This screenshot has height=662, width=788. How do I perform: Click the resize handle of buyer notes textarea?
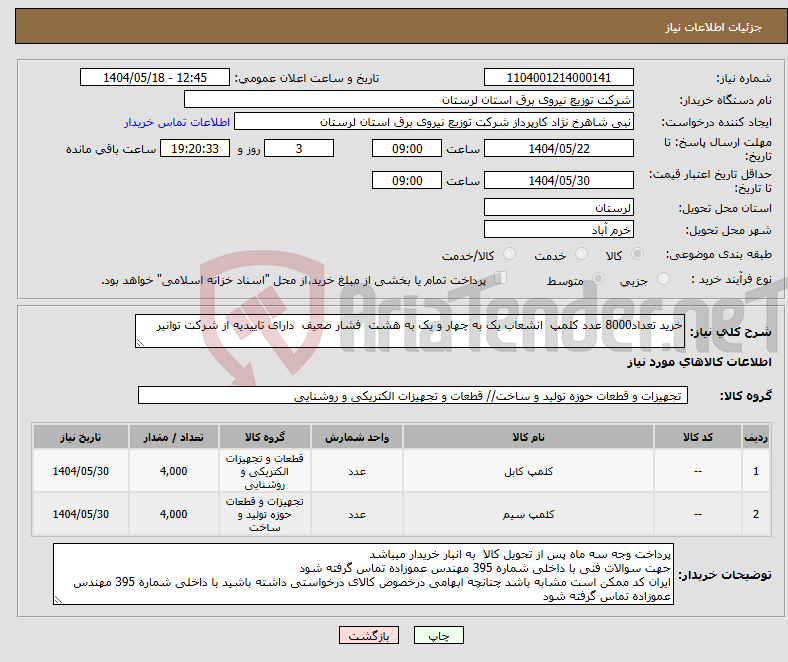58,600
